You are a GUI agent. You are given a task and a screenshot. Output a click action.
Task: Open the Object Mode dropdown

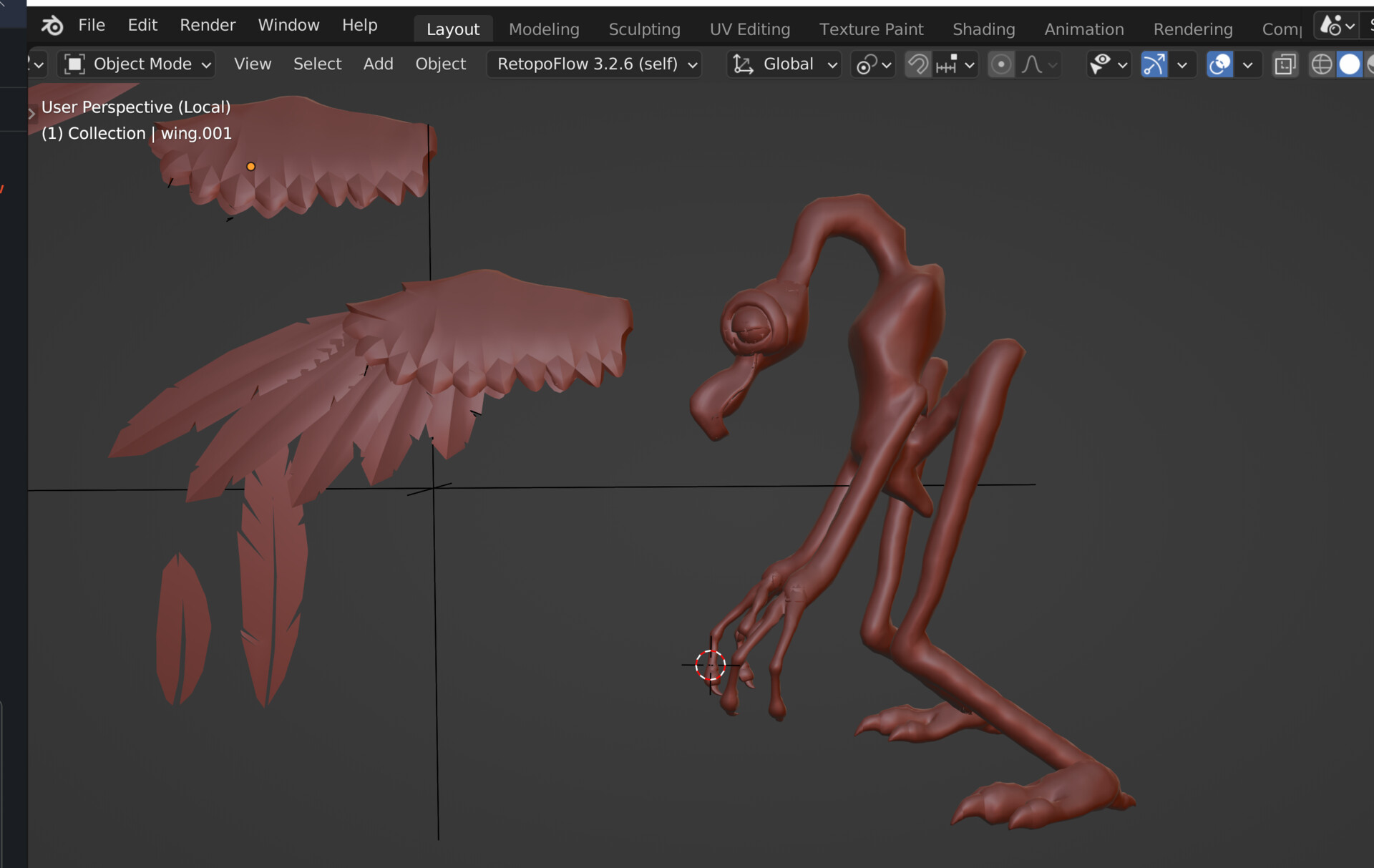pos(136,64)
